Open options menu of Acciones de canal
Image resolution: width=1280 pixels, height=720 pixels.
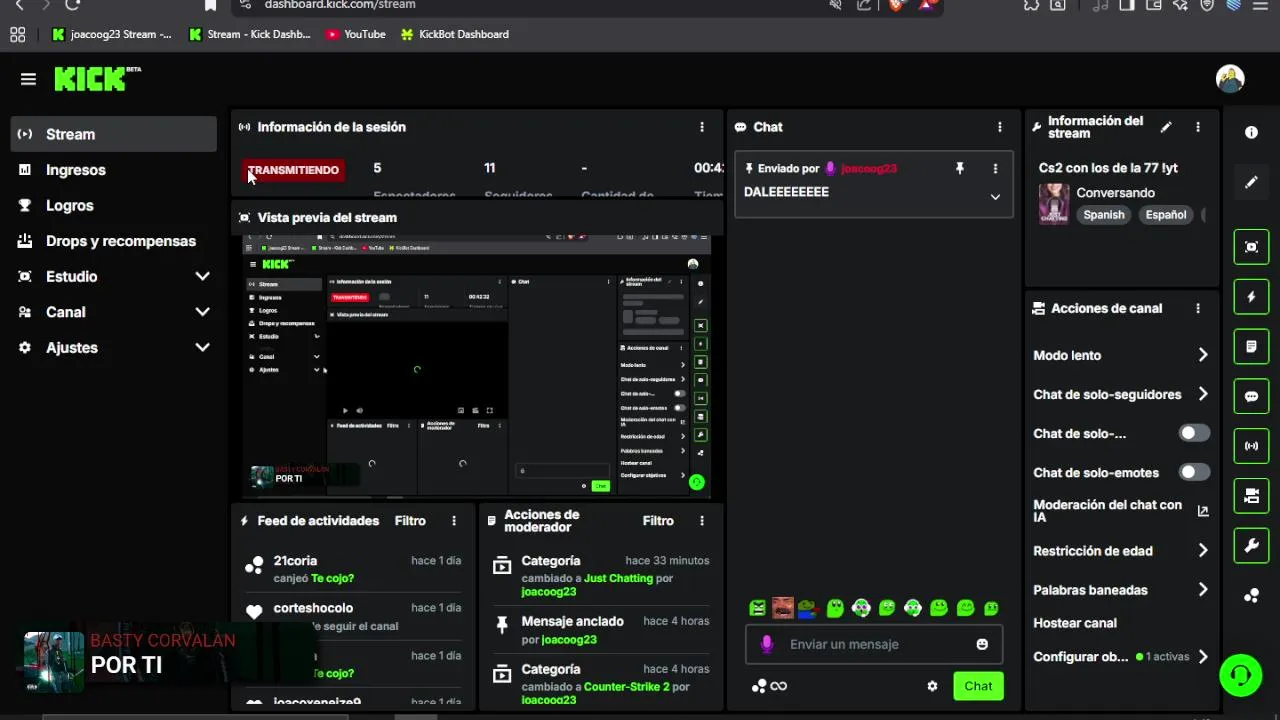(1198, 309)
